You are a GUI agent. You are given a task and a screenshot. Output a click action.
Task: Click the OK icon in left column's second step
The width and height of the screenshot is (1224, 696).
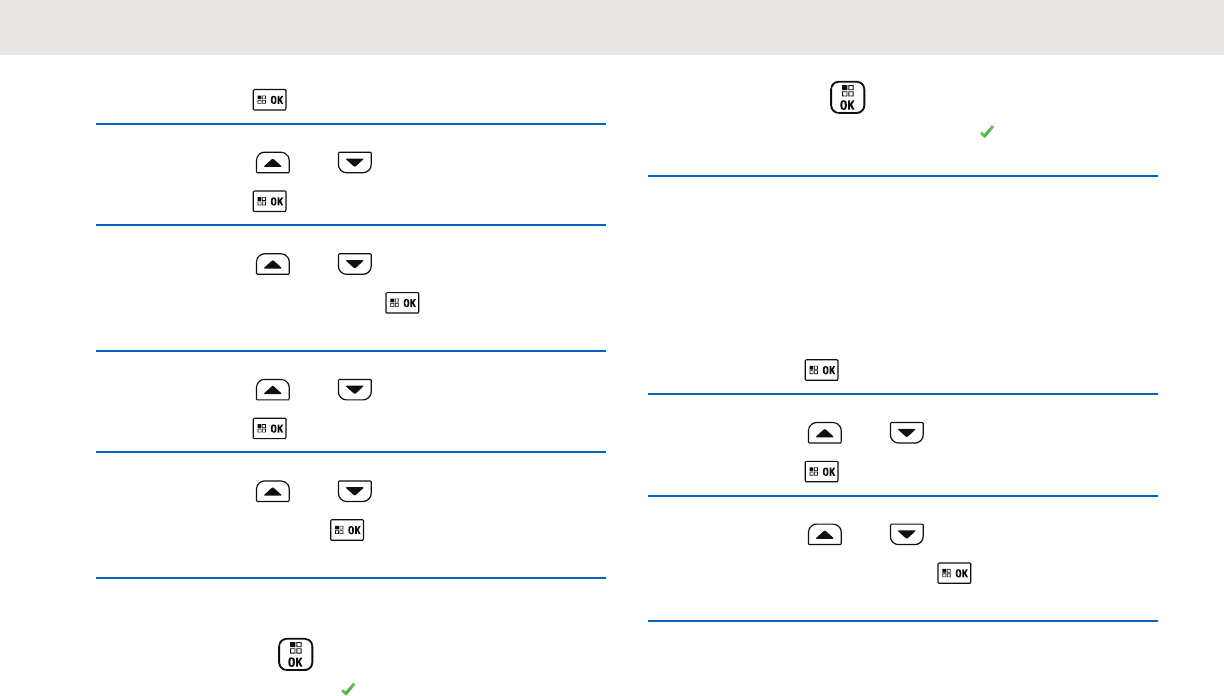point(270,201)
